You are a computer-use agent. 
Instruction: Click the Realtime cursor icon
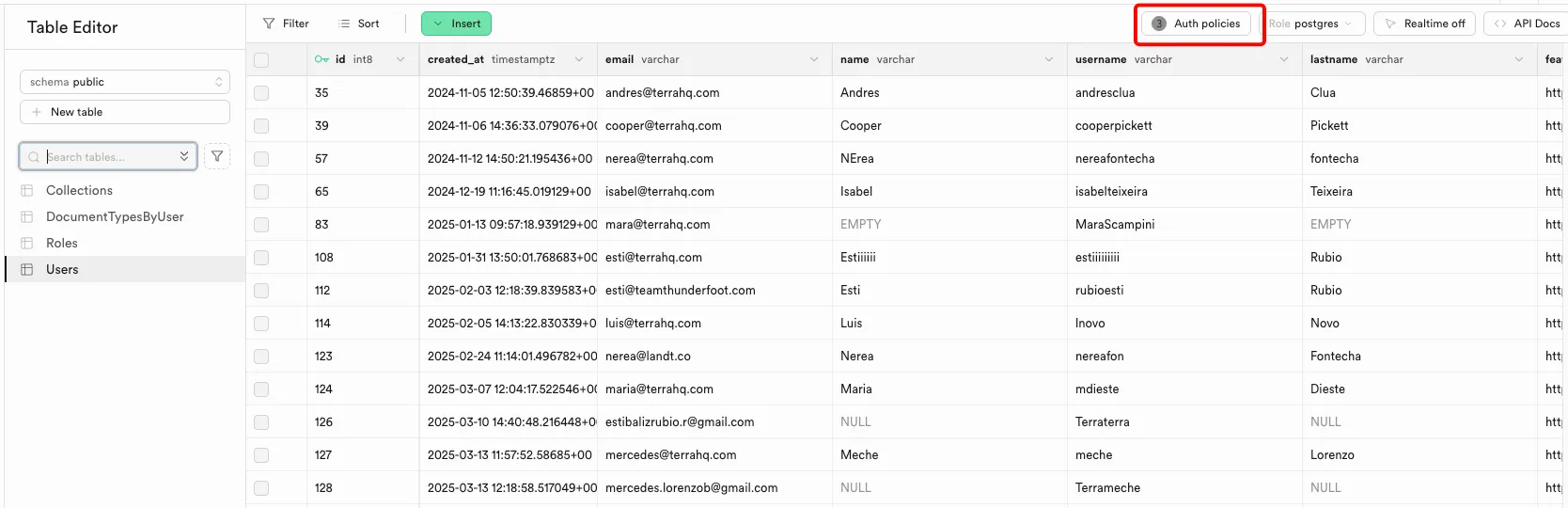point(1390,24)
